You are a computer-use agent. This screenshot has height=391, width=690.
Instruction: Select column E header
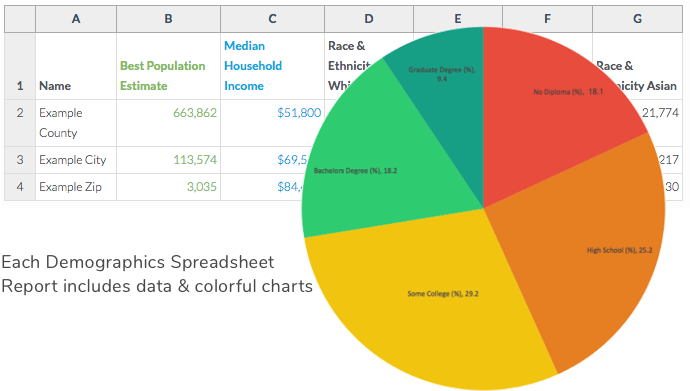pos(458,18)
